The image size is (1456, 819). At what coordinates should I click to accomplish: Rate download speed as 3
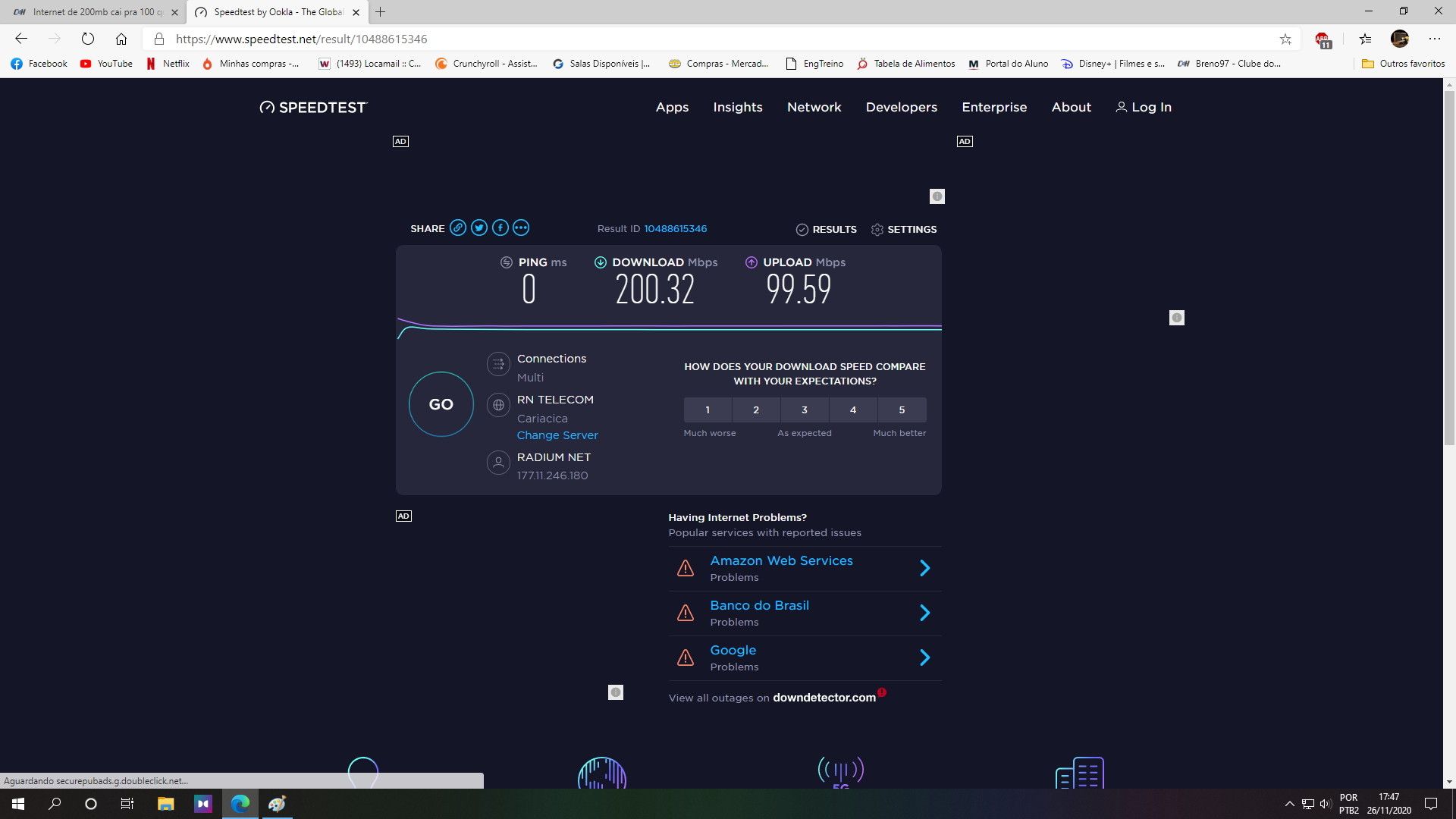[805, 410]
